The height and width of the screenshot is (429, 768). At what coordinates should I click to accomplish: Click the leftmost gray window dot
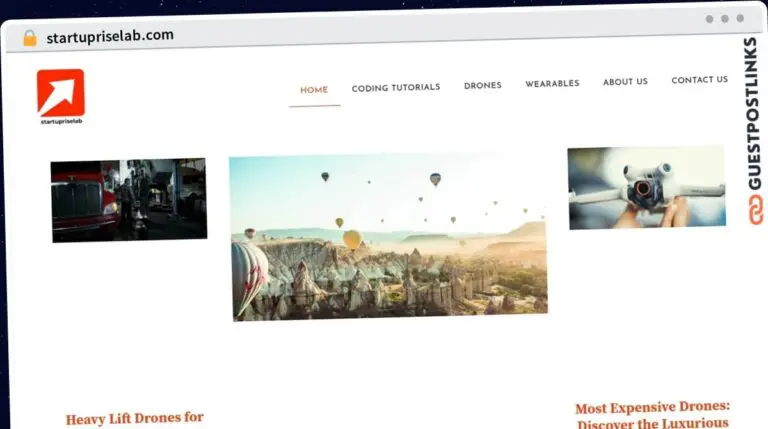[x=709, y=19]
